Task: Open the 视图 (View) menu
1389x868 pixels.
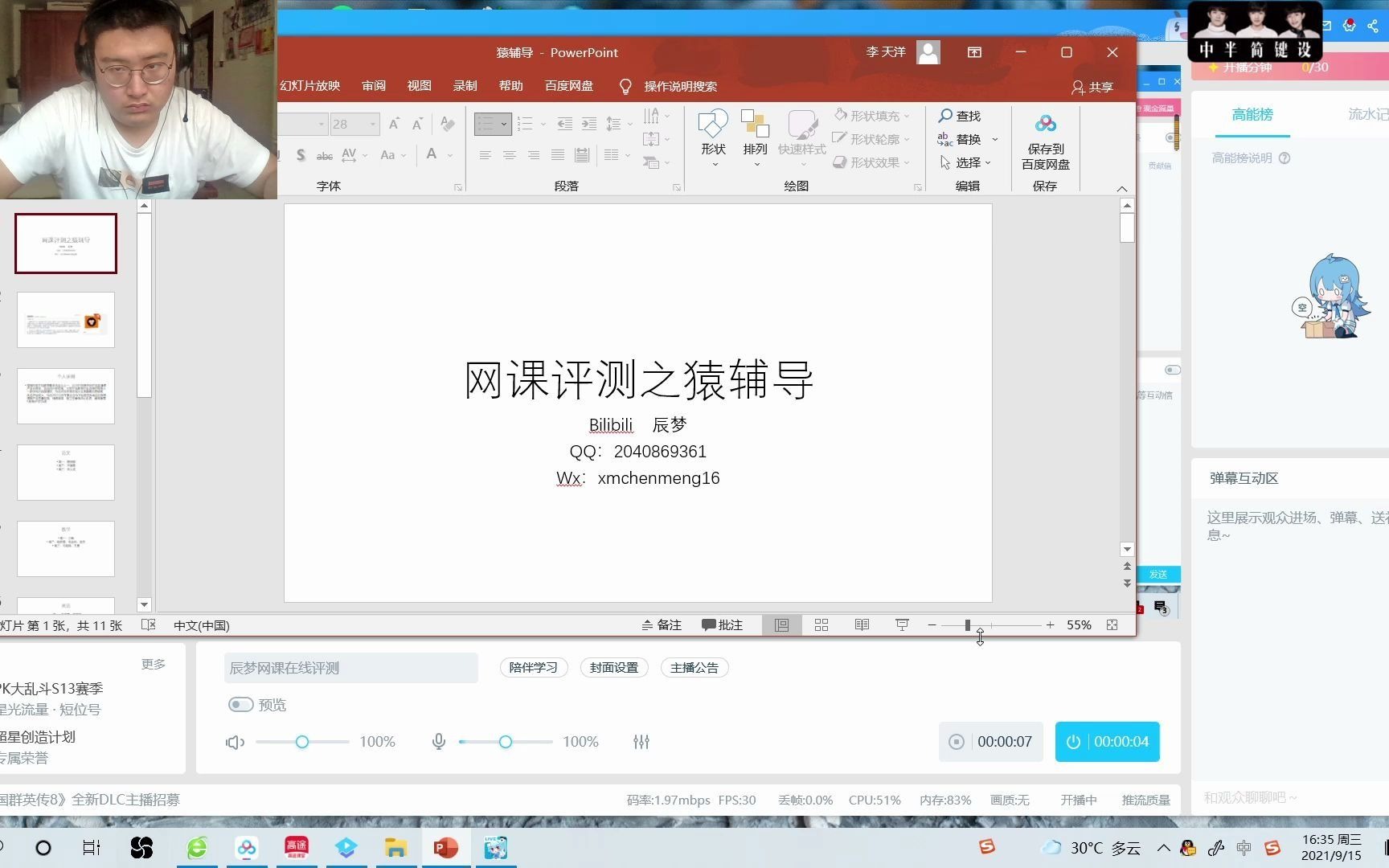Action: (x=419, y=86)
